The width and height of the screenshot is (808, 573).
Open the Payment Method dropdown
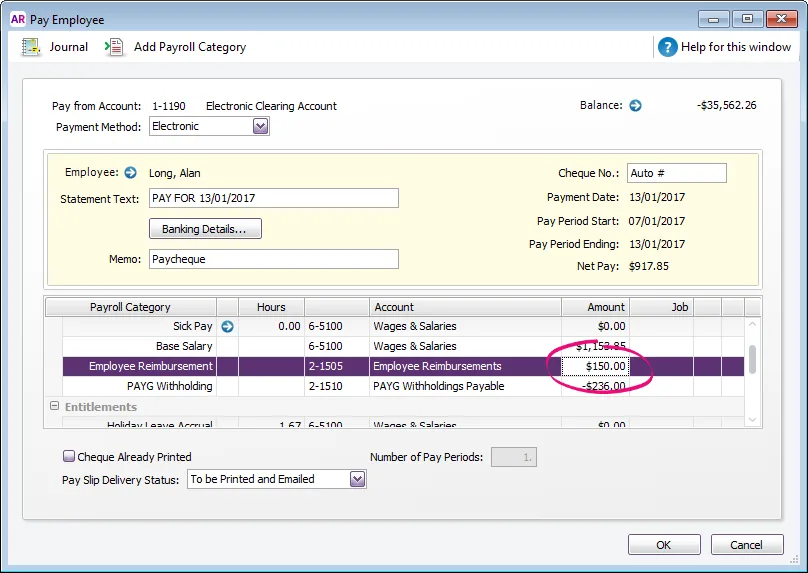pos(260,126)
